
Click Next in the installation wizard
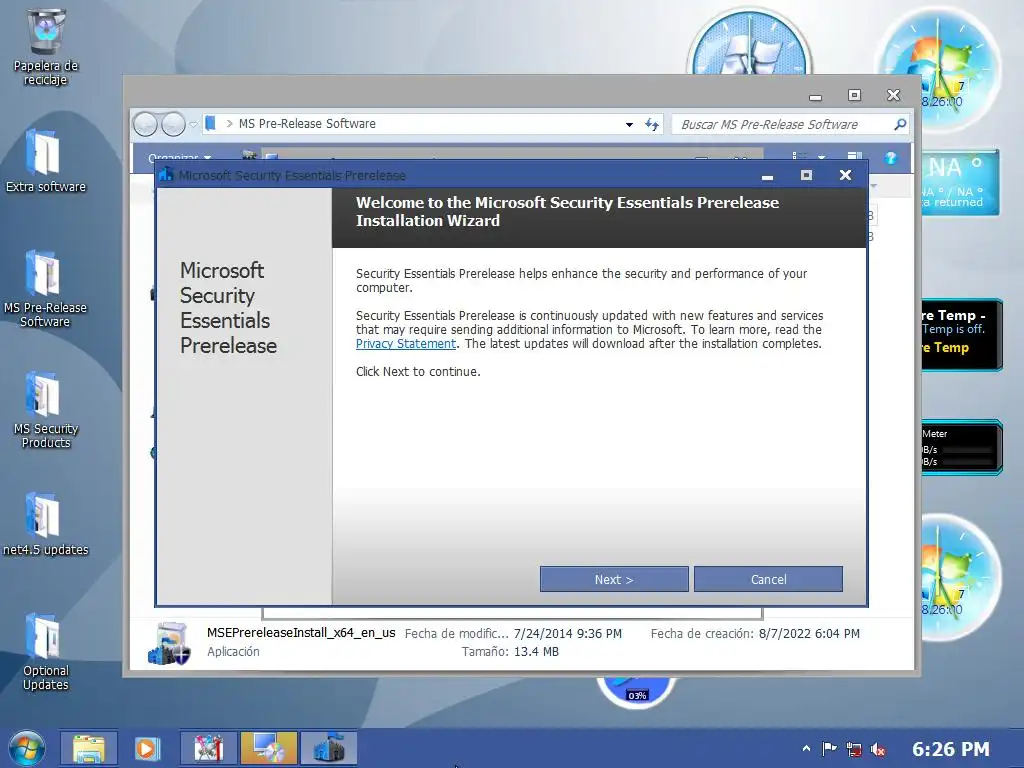pos(614,579)
